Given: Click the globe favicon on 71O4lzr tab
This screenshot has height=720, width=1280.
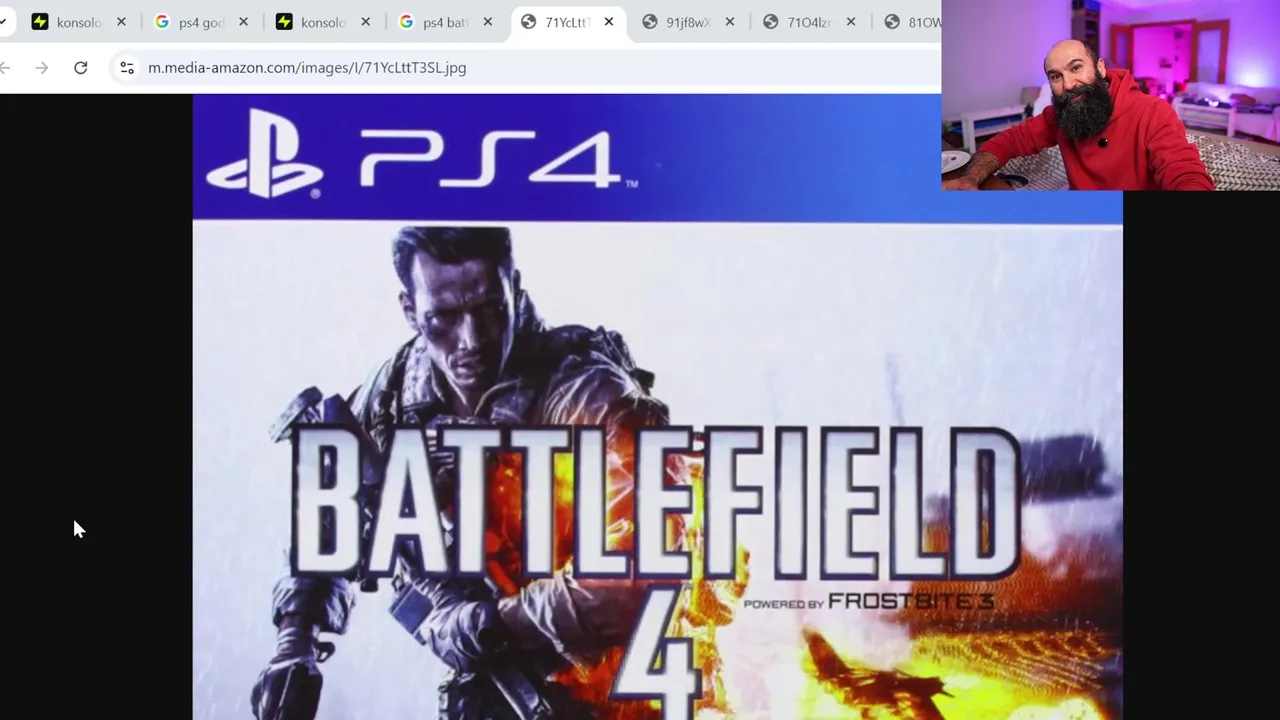Looking at the screenshot, I should click(771, 22).
